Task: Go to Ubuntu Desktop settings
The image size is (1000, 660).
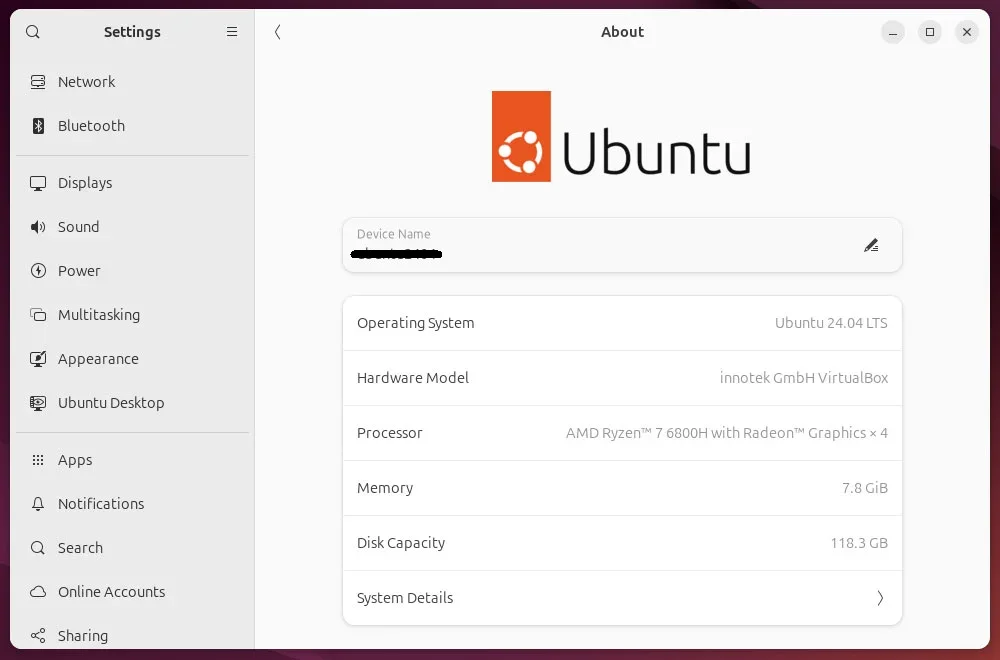Action: coord(132,403)
